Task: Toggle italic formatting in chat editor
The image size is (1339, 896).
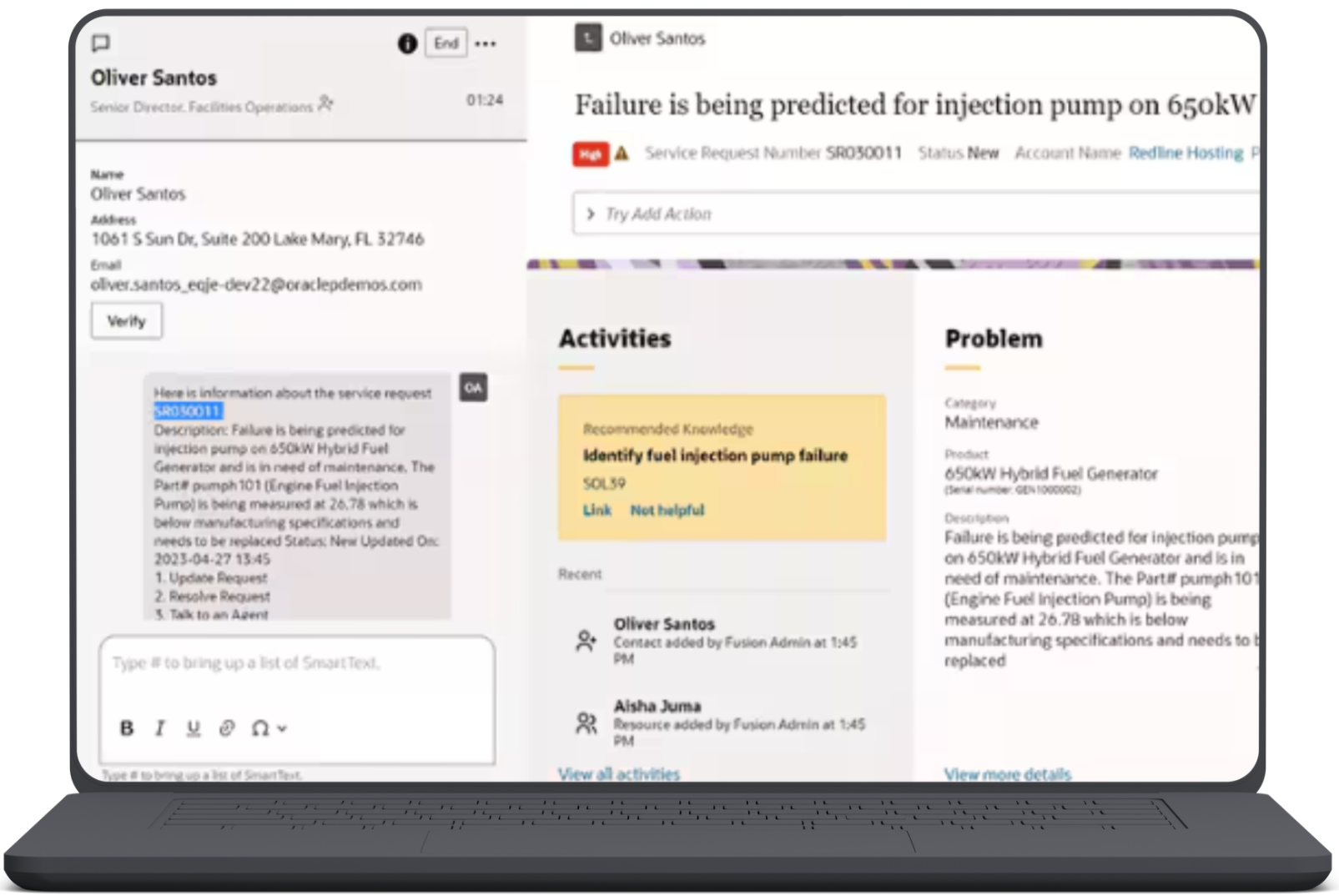Action: [159, 728]
